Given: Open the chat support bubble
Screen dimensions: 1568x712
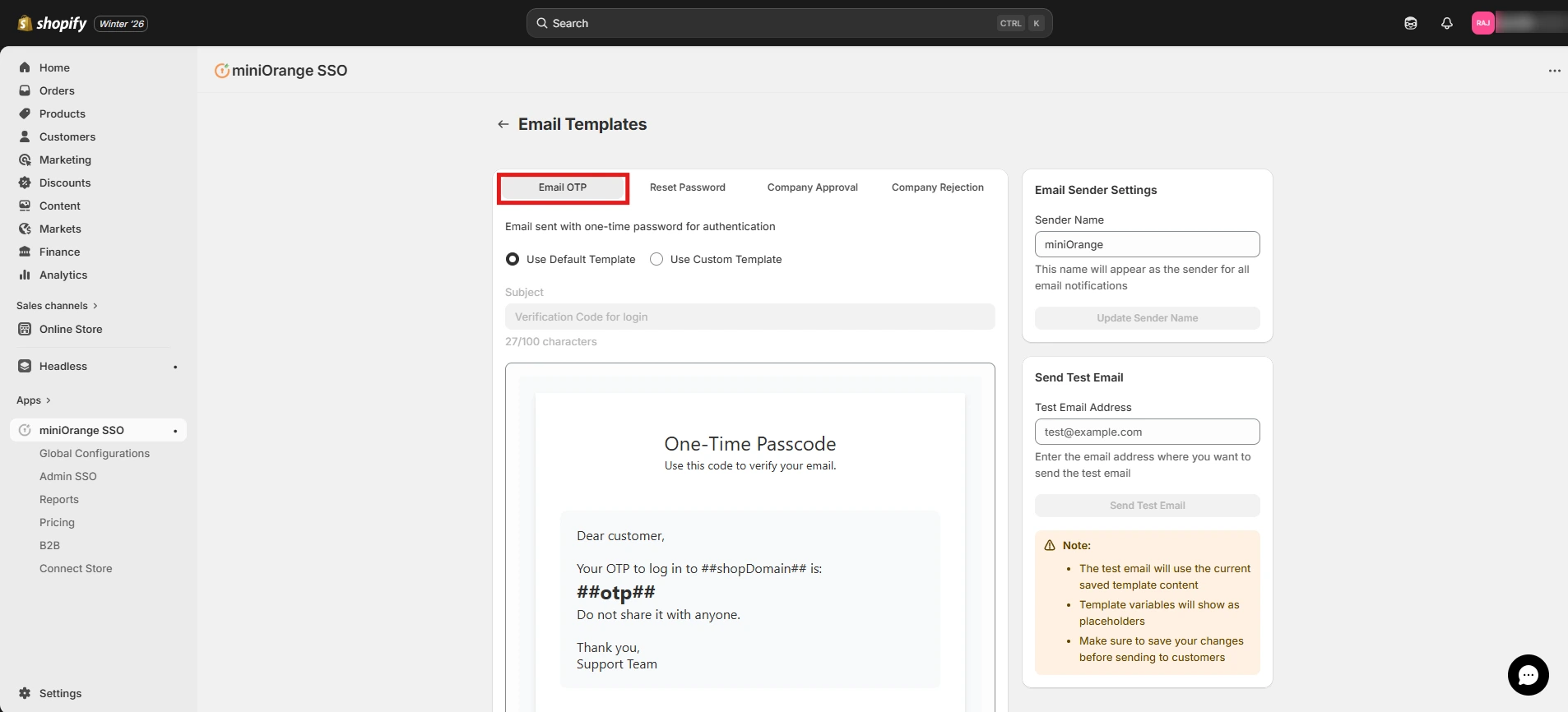Looking at the screenshot, I should (1529, 675).
